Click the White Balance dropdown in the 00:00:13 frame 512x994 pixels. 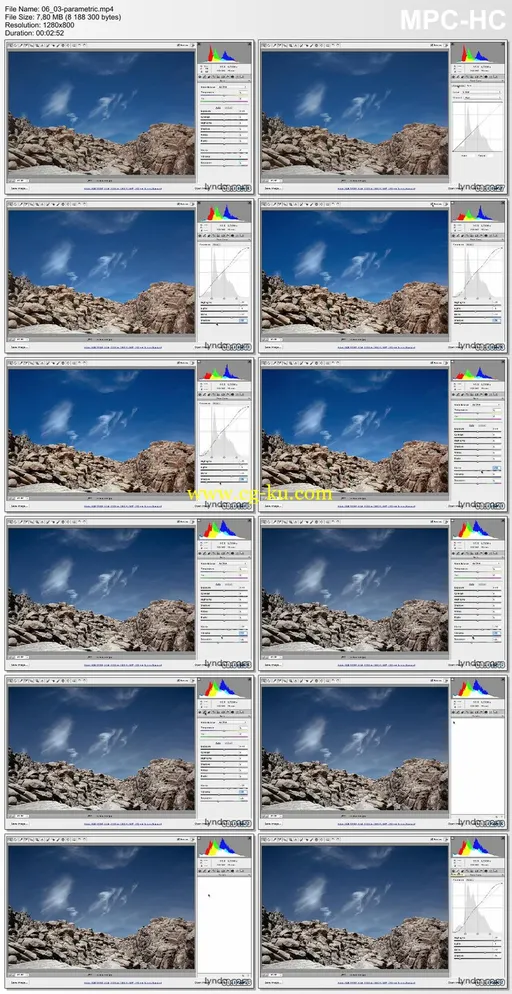(x=231, y=87)
